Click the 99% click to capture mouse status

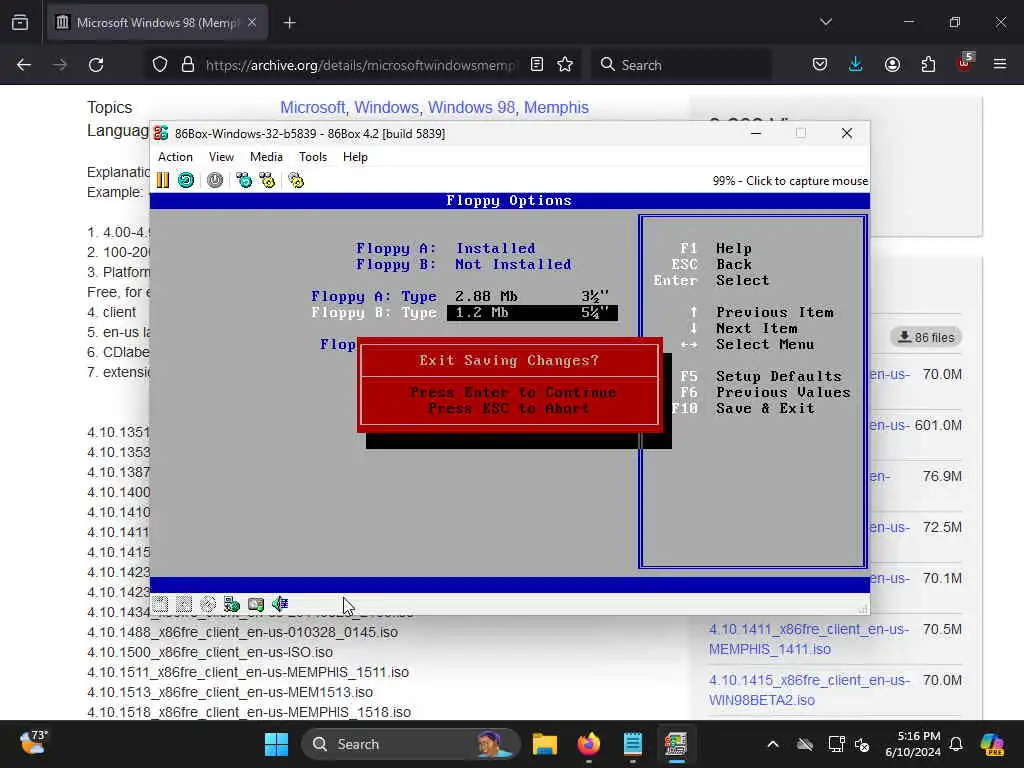[790, 181]
